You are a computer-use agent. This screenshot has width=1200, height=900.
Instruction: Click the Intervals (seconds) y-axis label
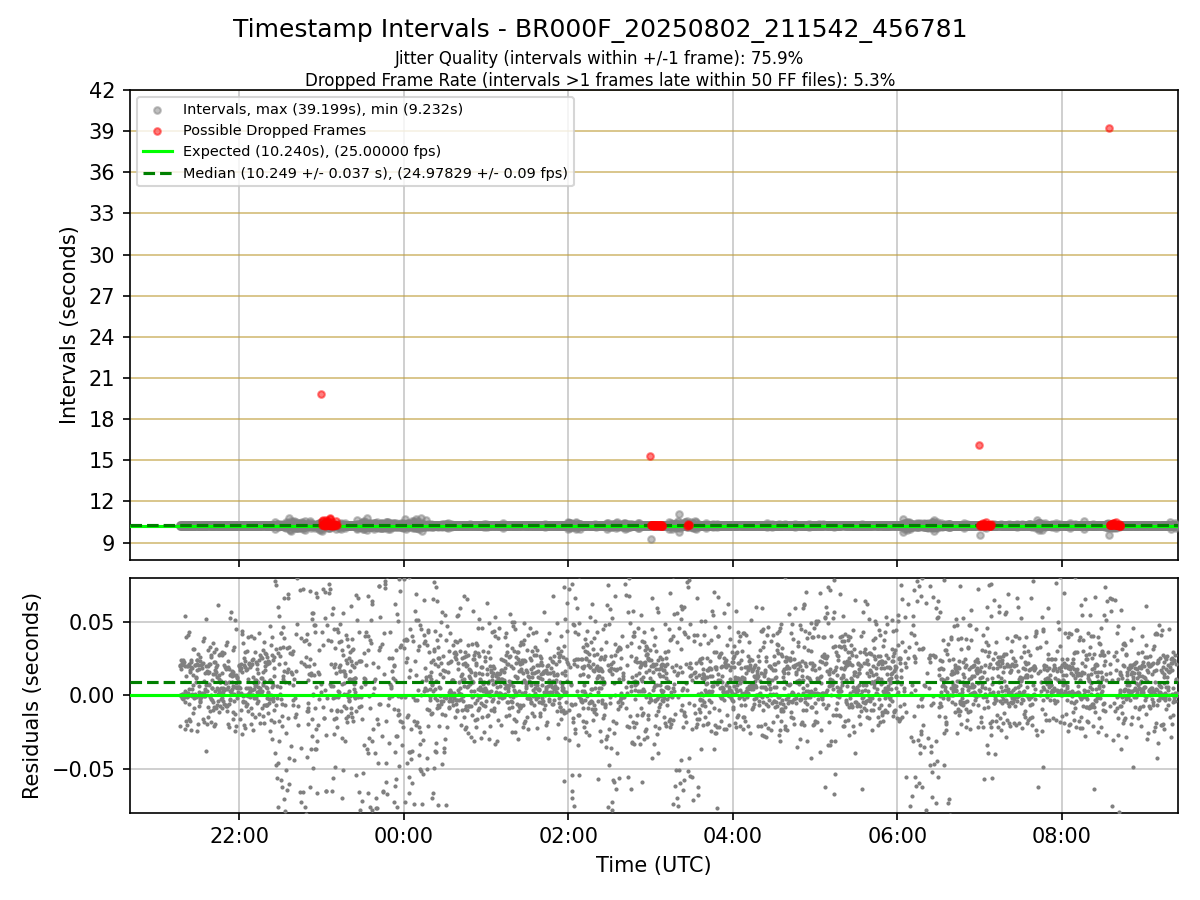(x=68, y=325)
